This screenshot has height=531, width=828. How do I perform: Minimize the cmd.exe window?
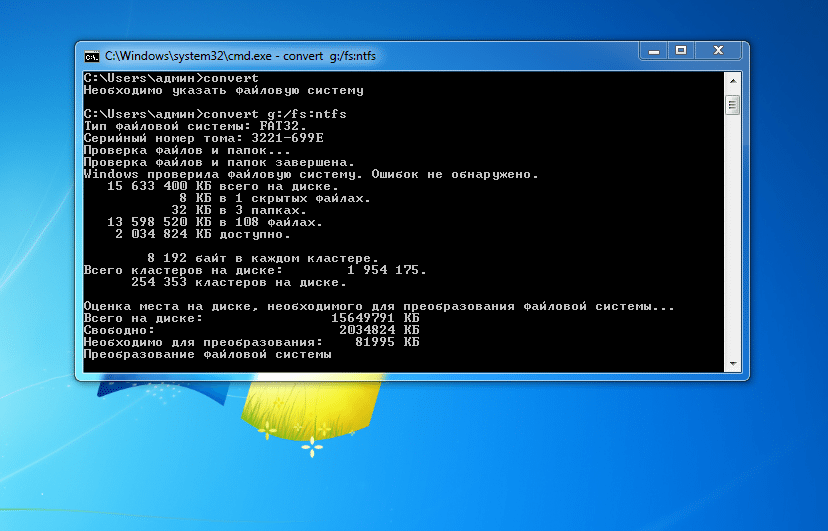coord(654,51)
